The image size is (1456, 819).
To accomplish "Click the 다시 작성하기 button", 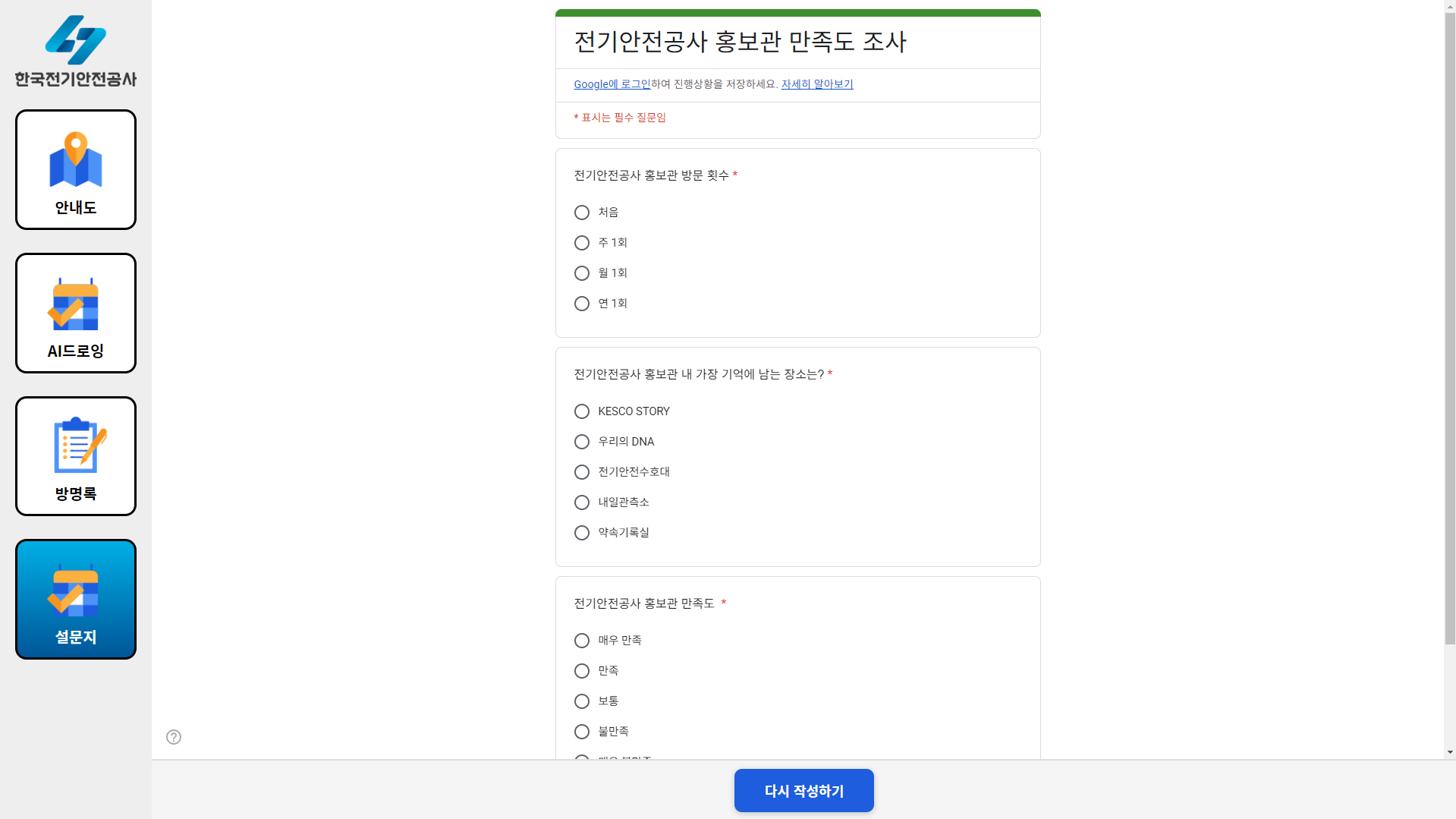I will 803,791.
